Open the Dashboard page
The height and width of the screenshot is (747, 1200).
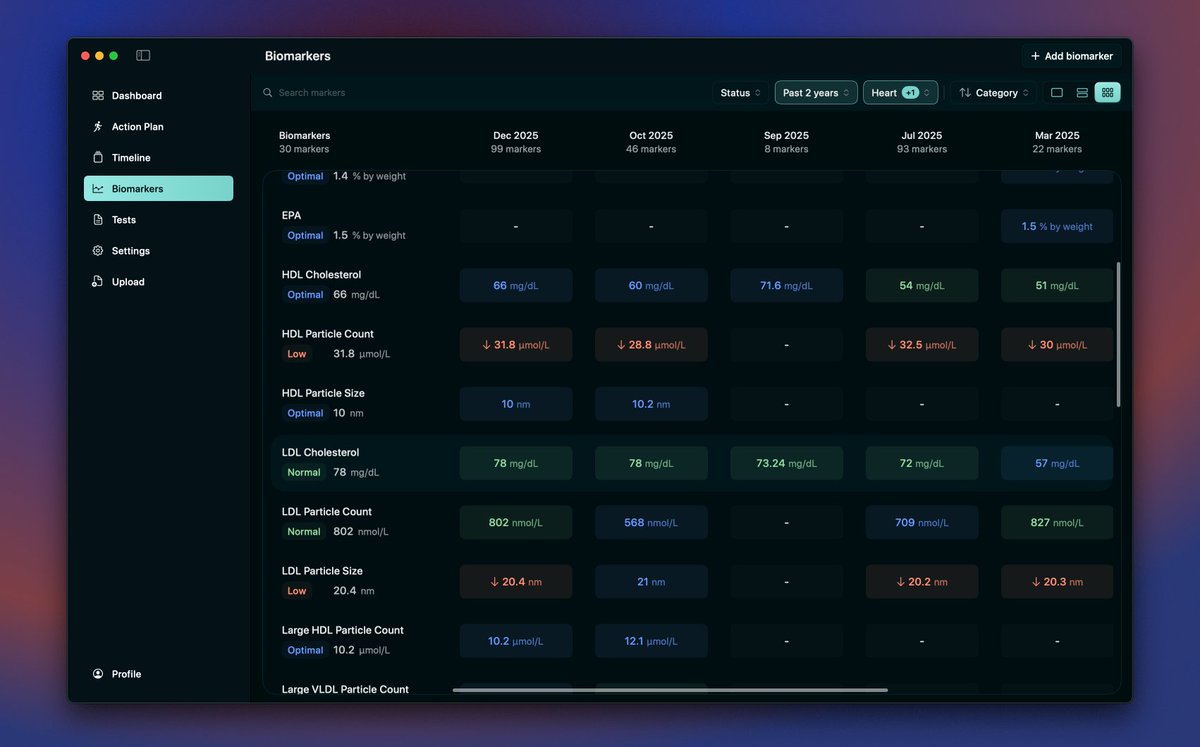click(158, 96)
